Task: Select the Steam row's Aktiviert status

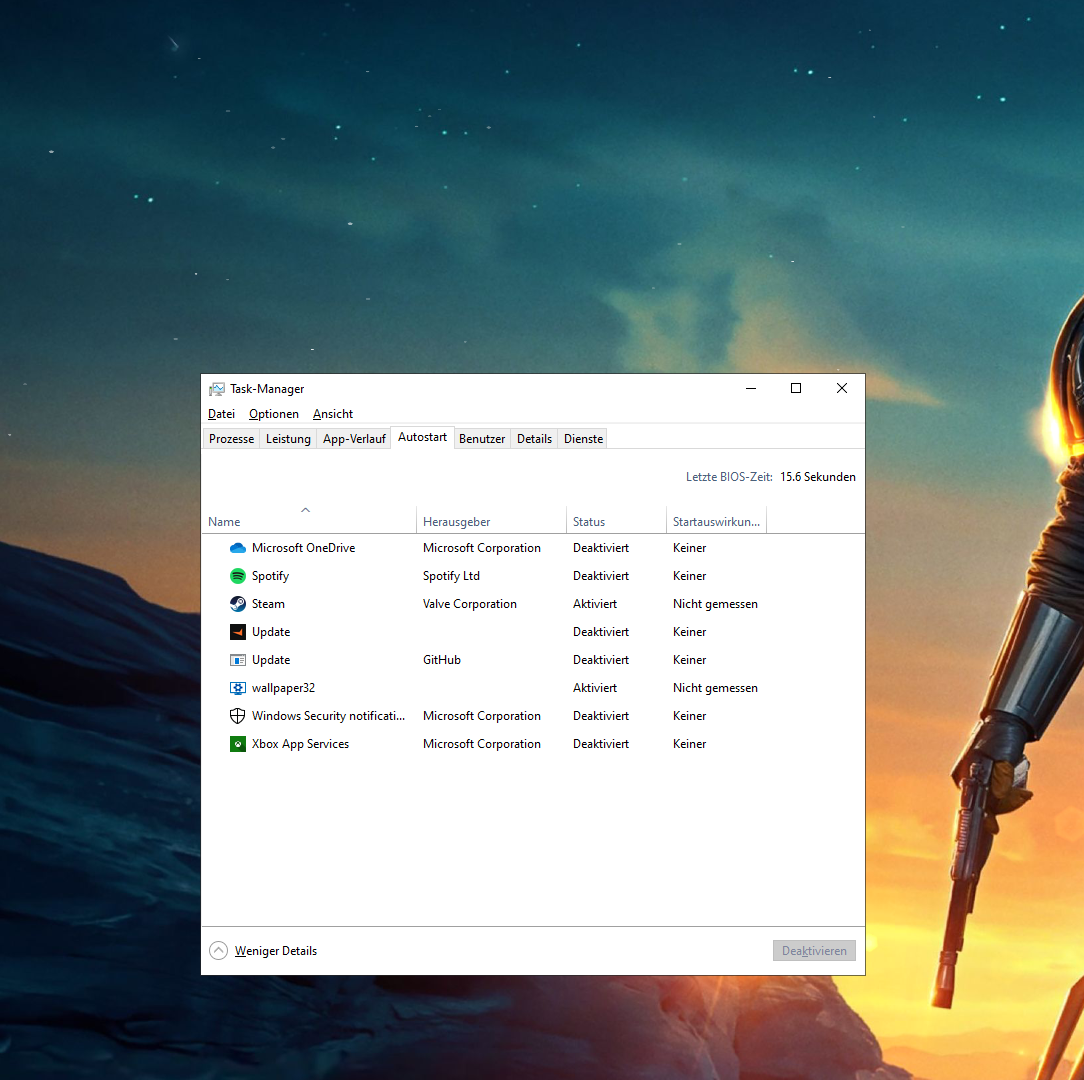Action: coord(595,604)
